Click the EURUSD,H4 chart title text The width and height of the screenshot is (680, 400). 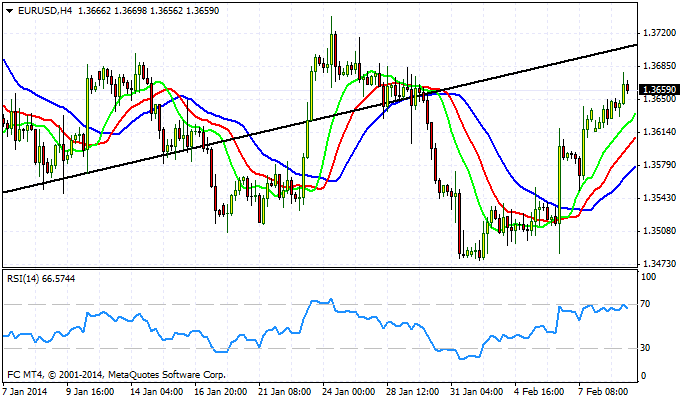coord(45,10)
